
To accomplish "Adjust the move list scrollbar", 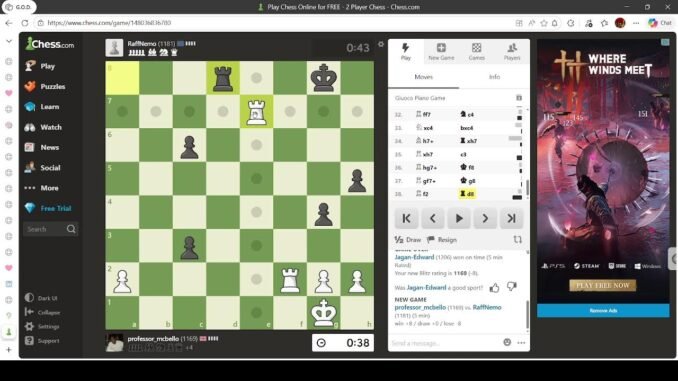I will 527,187.
